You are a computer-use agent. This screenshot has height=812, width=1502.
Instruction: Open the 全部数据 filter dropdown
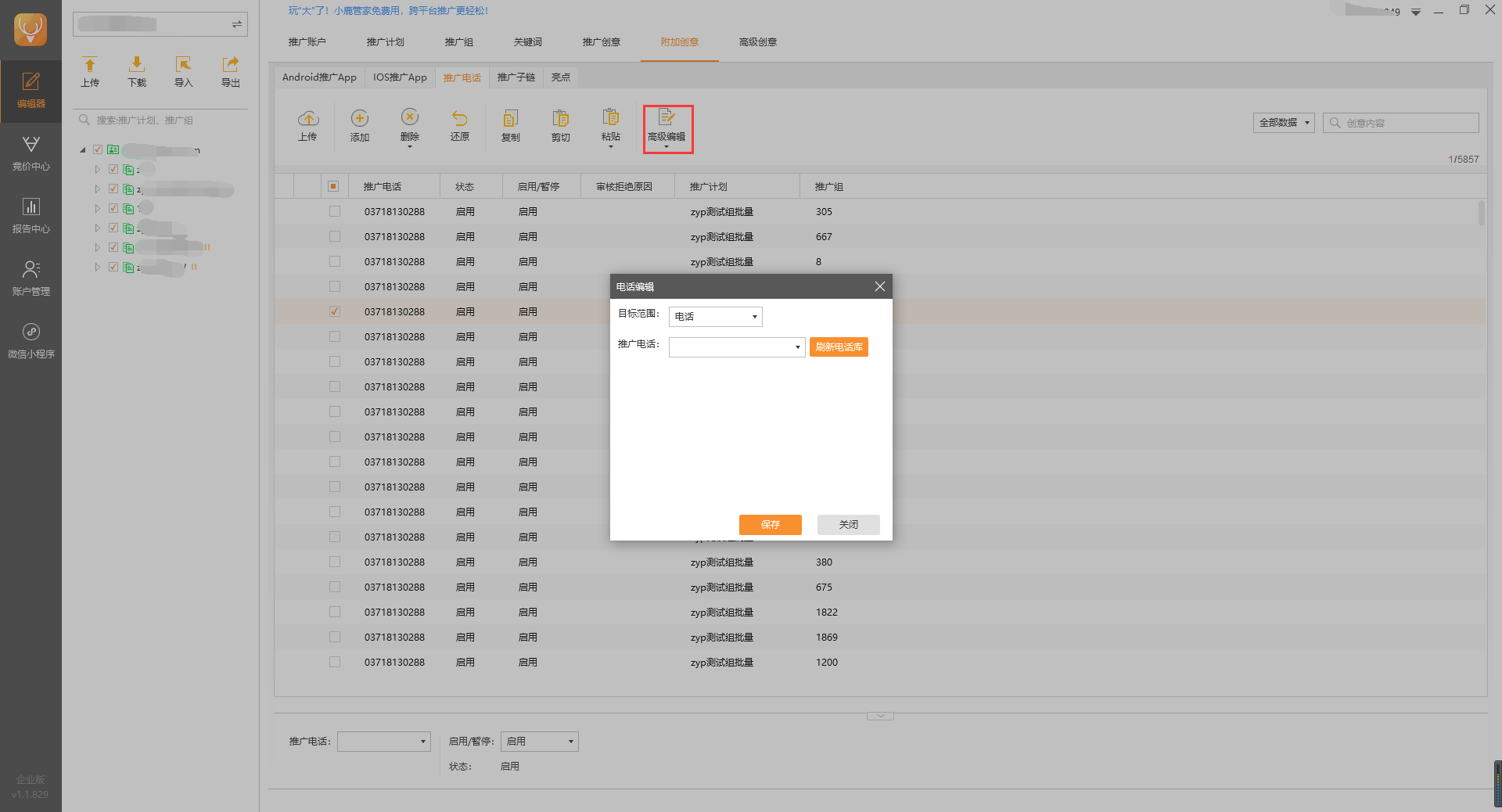pyautogui.click(x=1284, y=123)
